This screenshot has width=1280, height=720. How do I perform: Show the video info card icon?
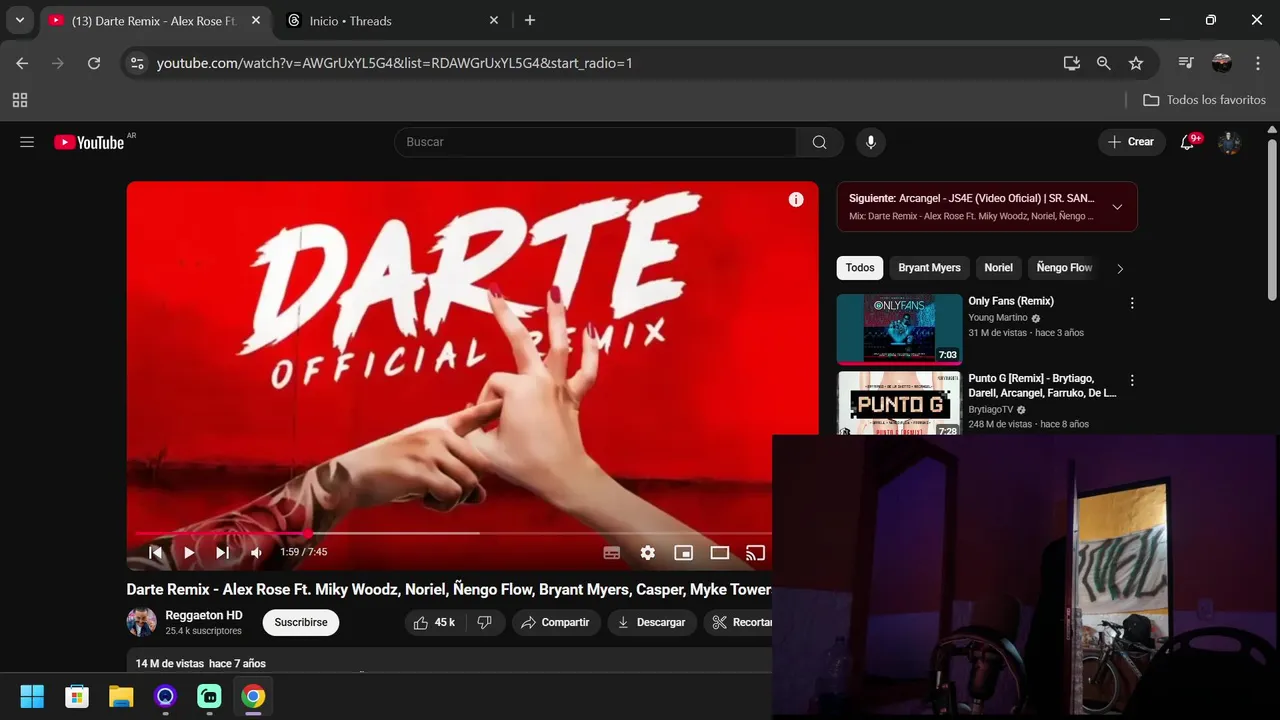point(796,199)
